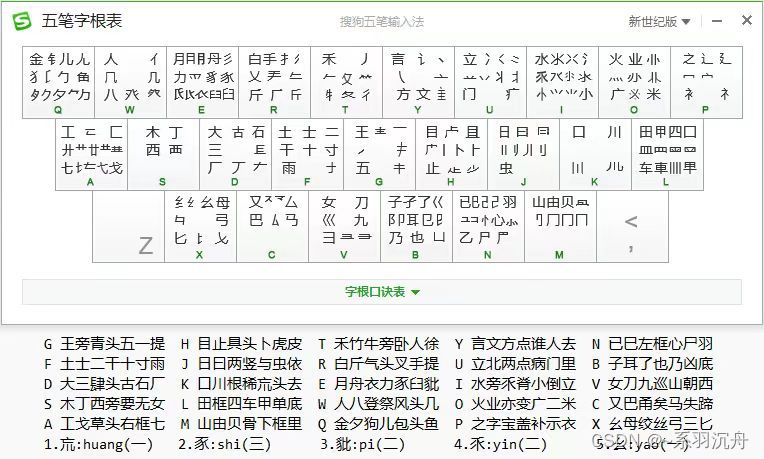Viewport: 764px width, 459px height.
Task: Click the mnemonic line 子耳了也乃凶底
Action: point(660,364)
